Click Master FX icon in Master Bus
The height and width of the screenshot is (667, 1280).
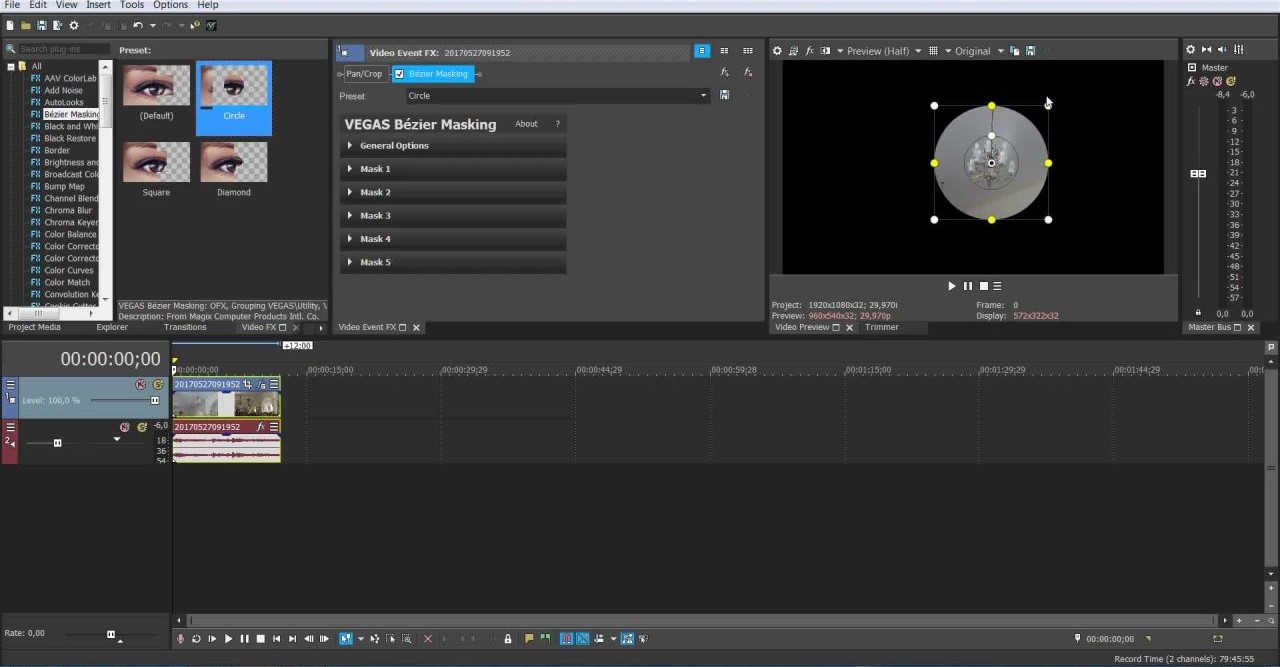pos(1191,81)
